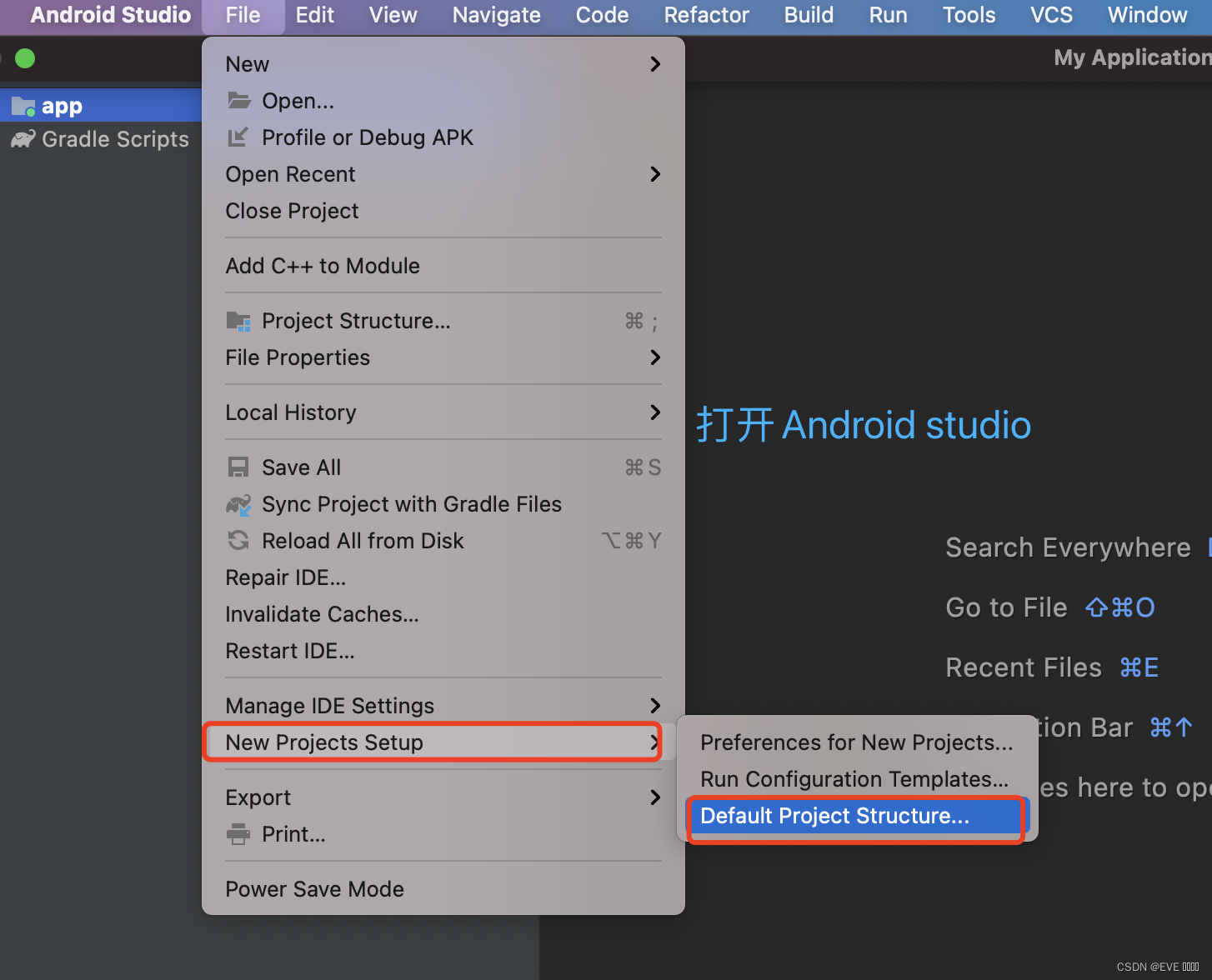Select Reload All from Disk
Image resolution: width=1212 pixels, height=980 pixels.
pos(443,541)
